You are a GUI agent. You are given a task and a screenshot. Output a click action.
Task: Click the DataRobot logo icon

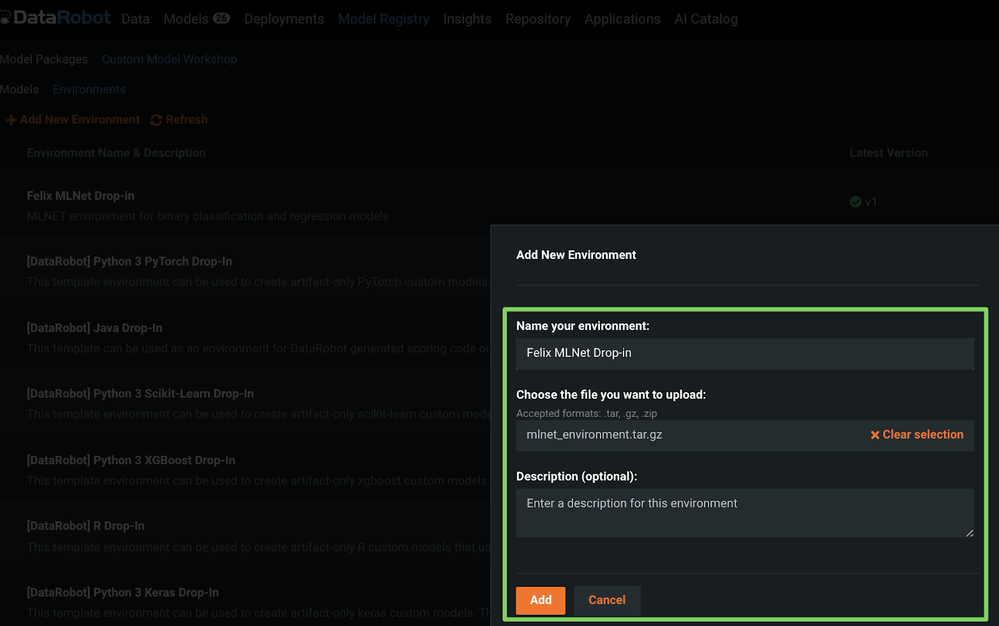coord(6,19)
